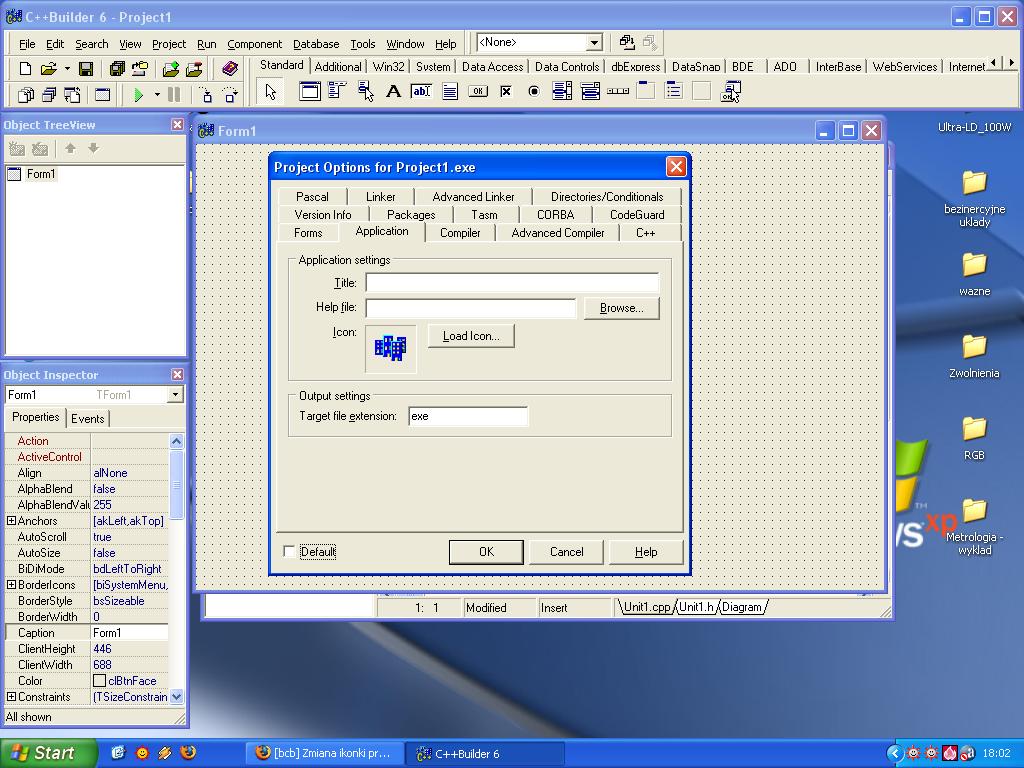1024x768 pixels.
Task: Click the Title input field
Action: point(512,283)
